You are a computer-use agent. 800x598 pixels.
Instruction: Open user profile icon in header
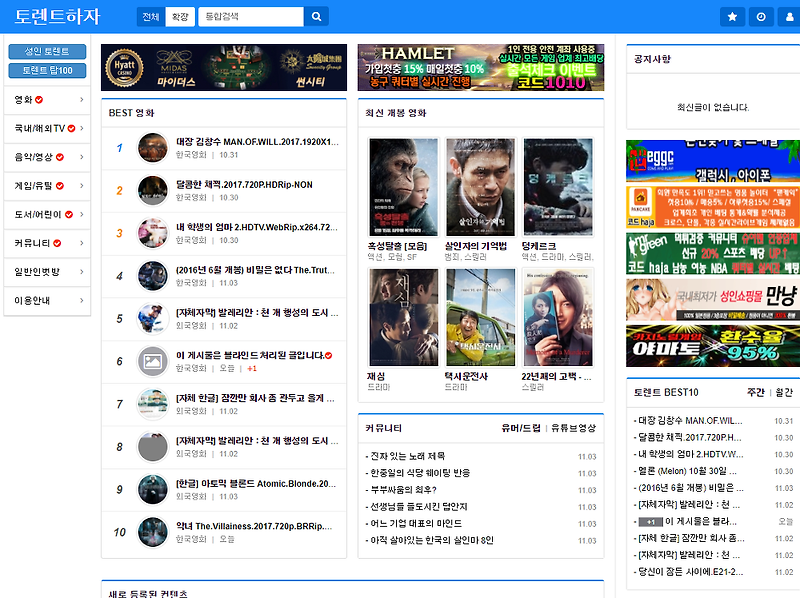point(789,17)
